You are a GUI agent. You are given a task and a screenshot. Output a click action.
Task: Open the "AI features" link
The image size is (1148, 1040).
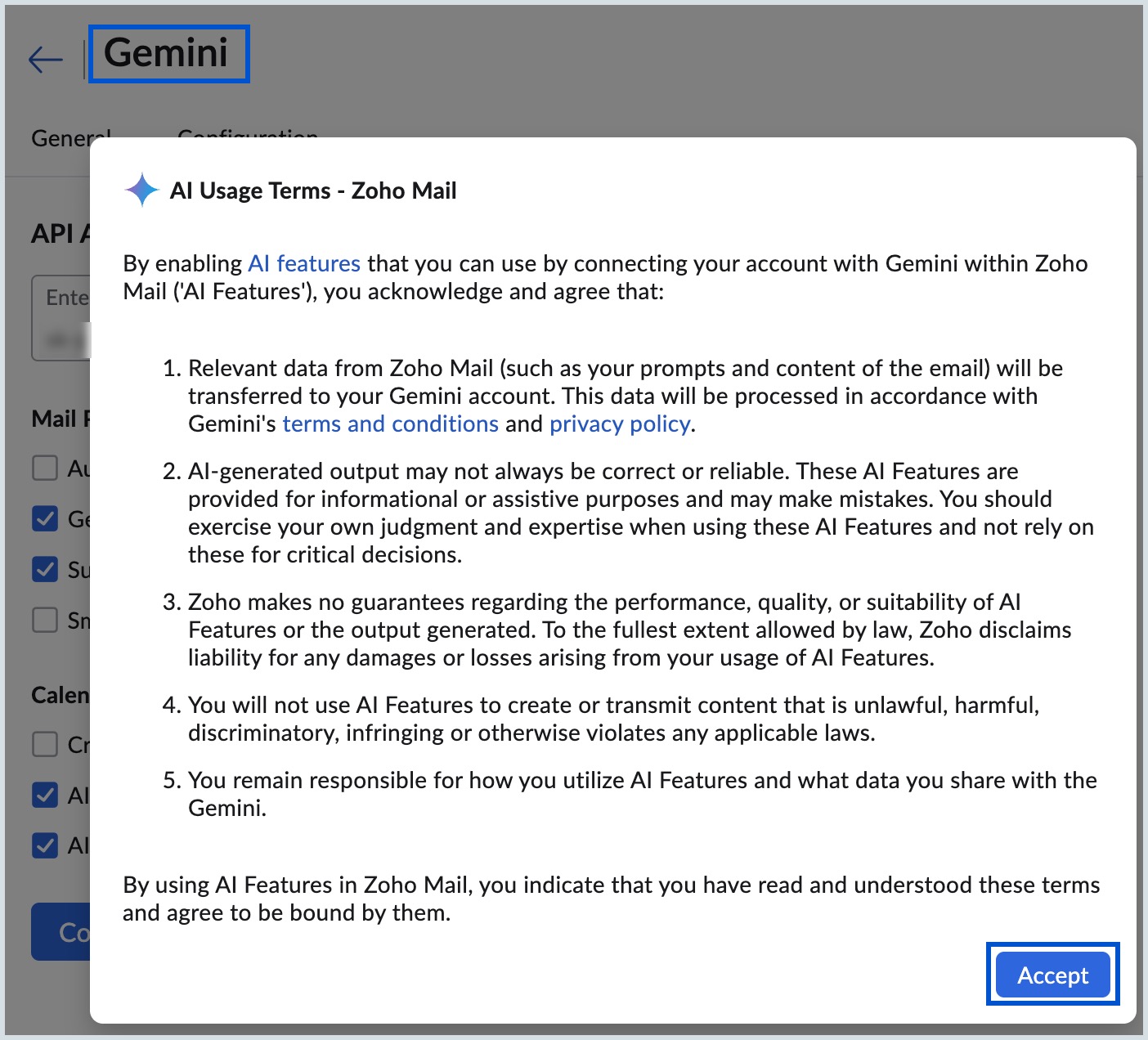[303, 263]
